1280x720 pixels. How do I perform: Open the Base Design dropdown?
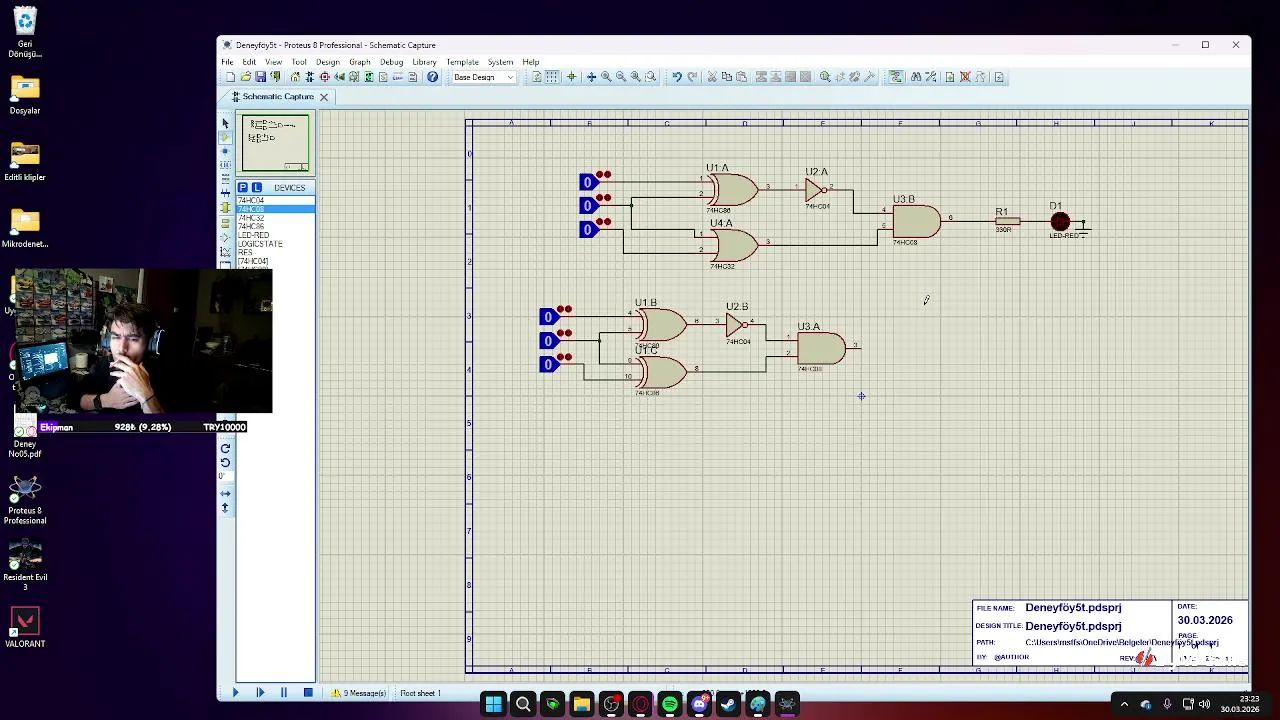(x=484, y=77)
